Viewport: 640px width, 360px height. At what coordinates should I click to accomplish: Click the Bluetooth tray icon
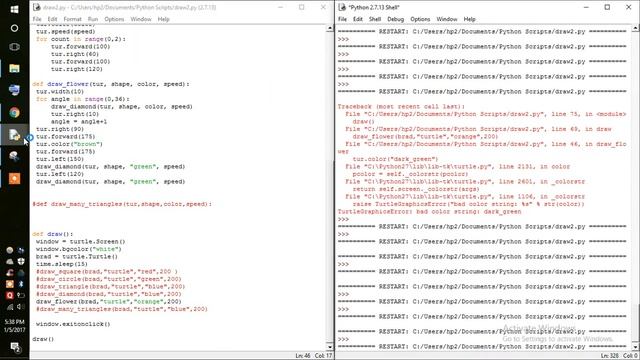point(21,284)
